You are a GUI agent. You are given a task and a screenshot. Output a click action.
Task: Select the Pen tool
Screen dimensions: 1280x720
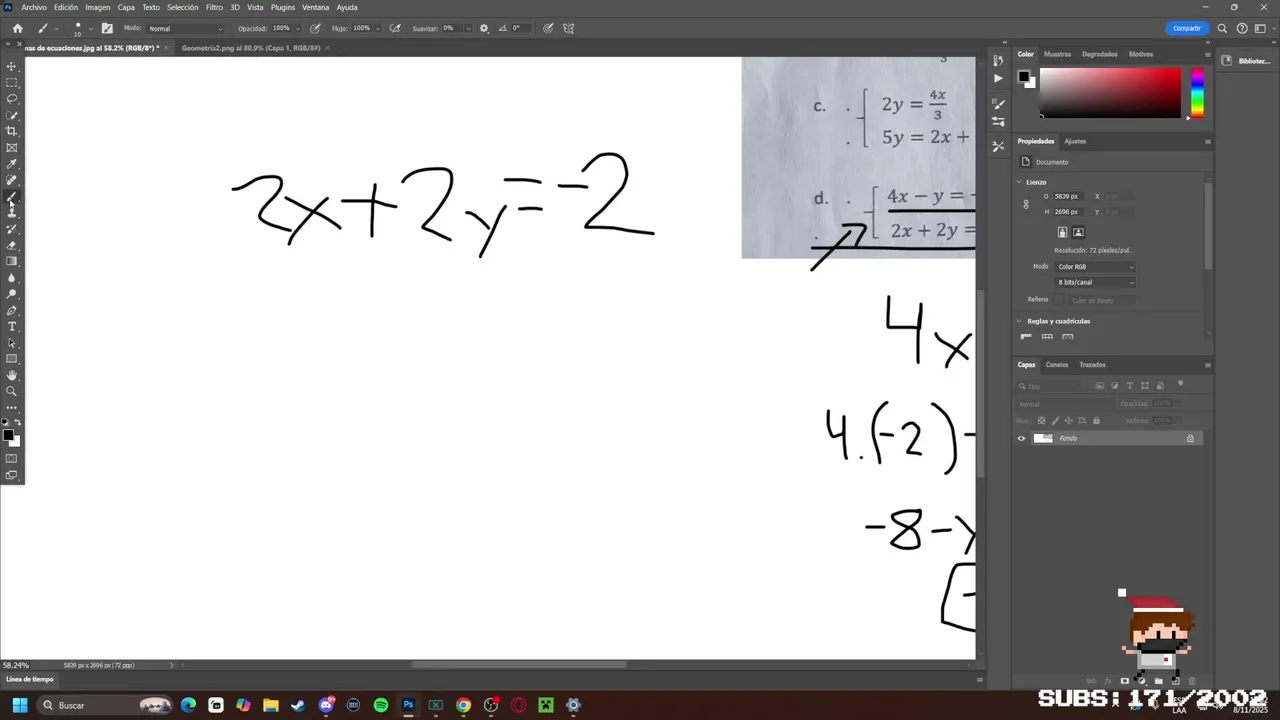point(12,310)
